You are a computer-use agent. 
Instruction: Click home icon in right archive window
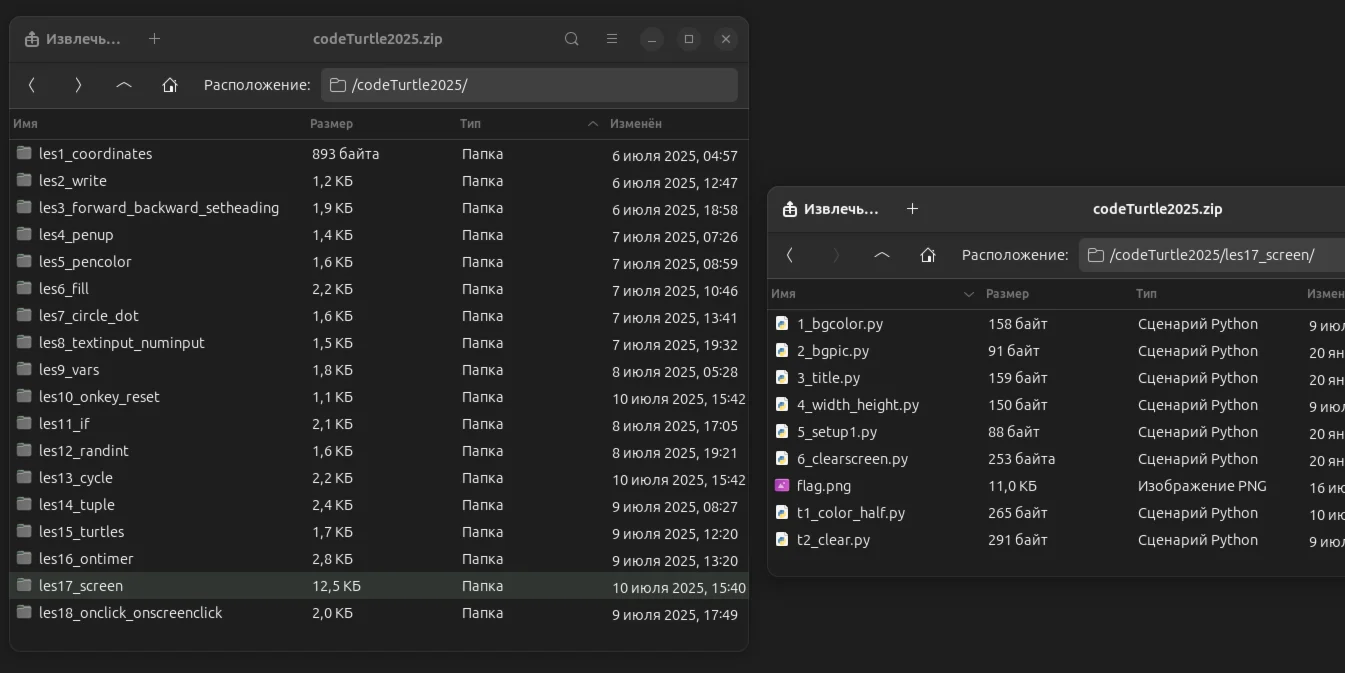(x=928, y=255)
